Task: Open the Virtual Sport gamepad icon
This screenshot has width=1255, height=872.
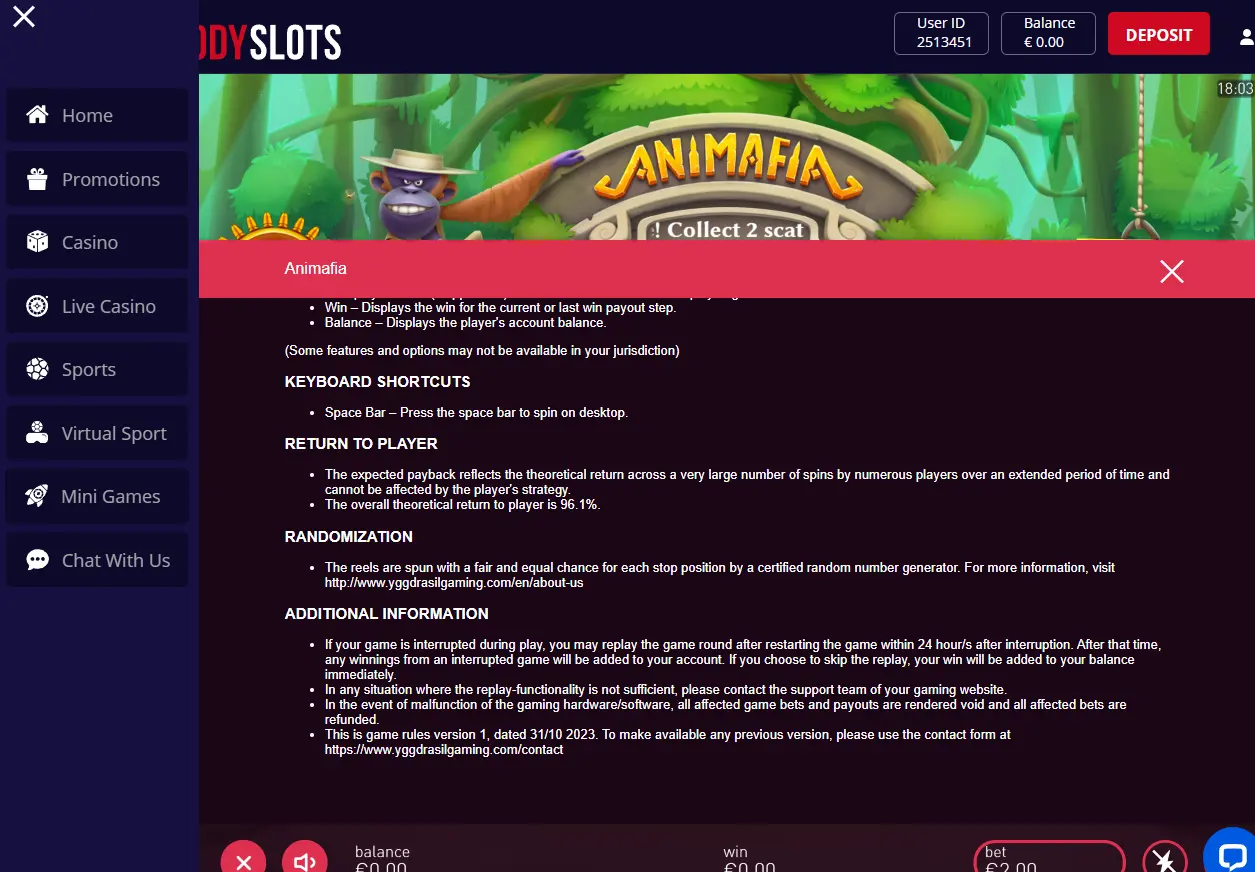Action: (x=37, y=433)
